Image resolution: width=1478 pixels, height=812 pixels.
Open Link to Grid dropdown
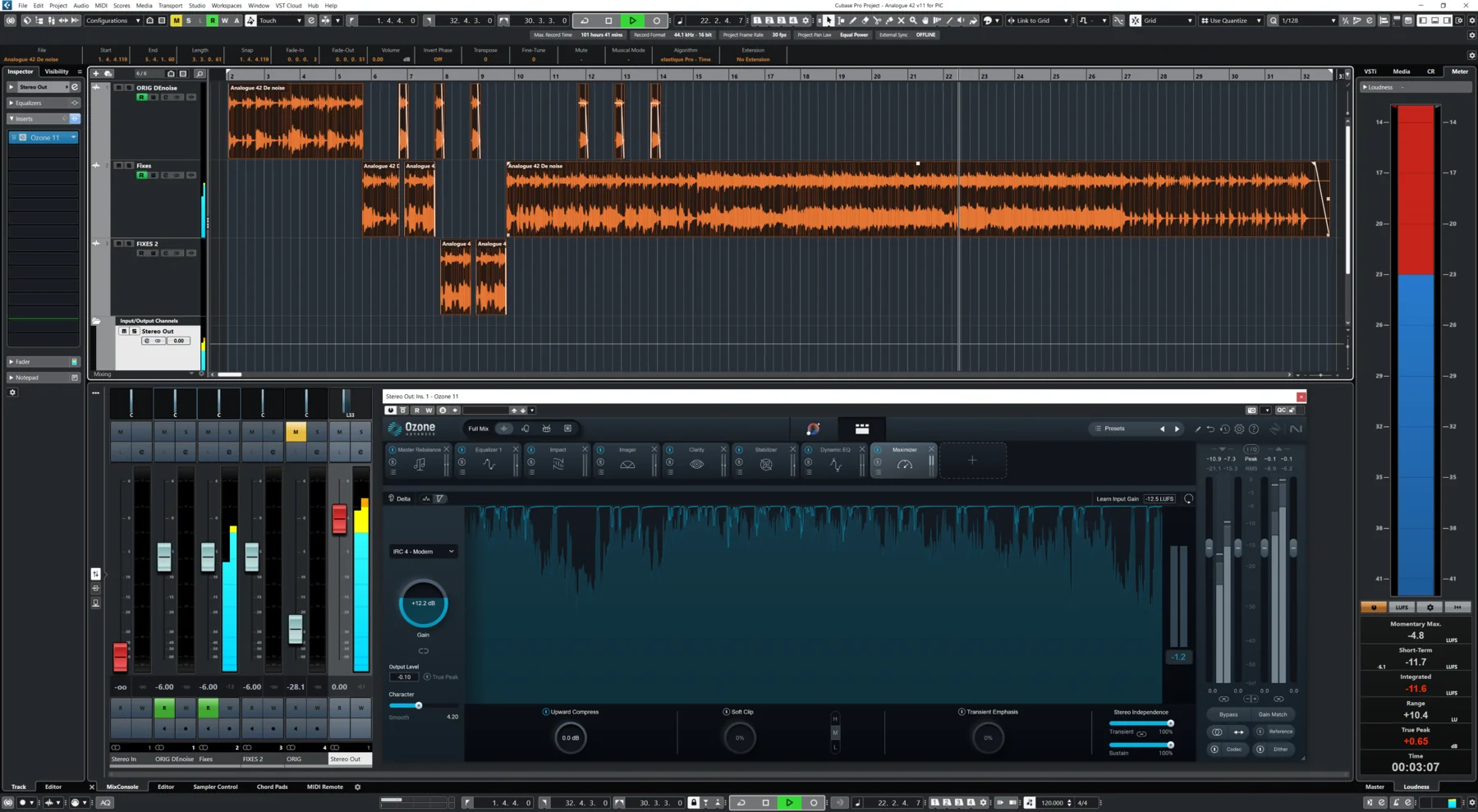pos(1038,21)
